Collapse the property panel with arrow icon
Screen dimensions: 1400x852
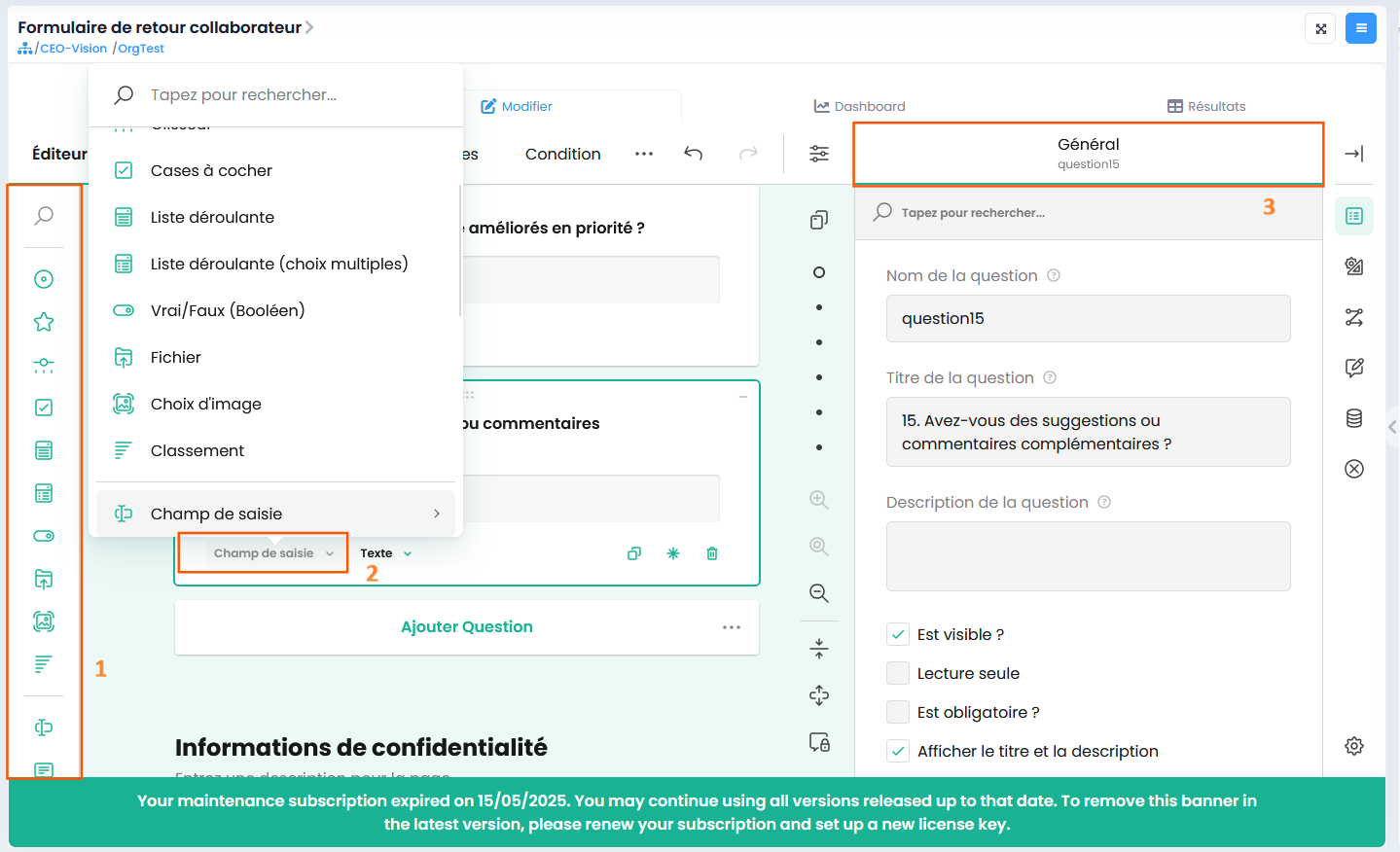click(x=1353, y=154)
